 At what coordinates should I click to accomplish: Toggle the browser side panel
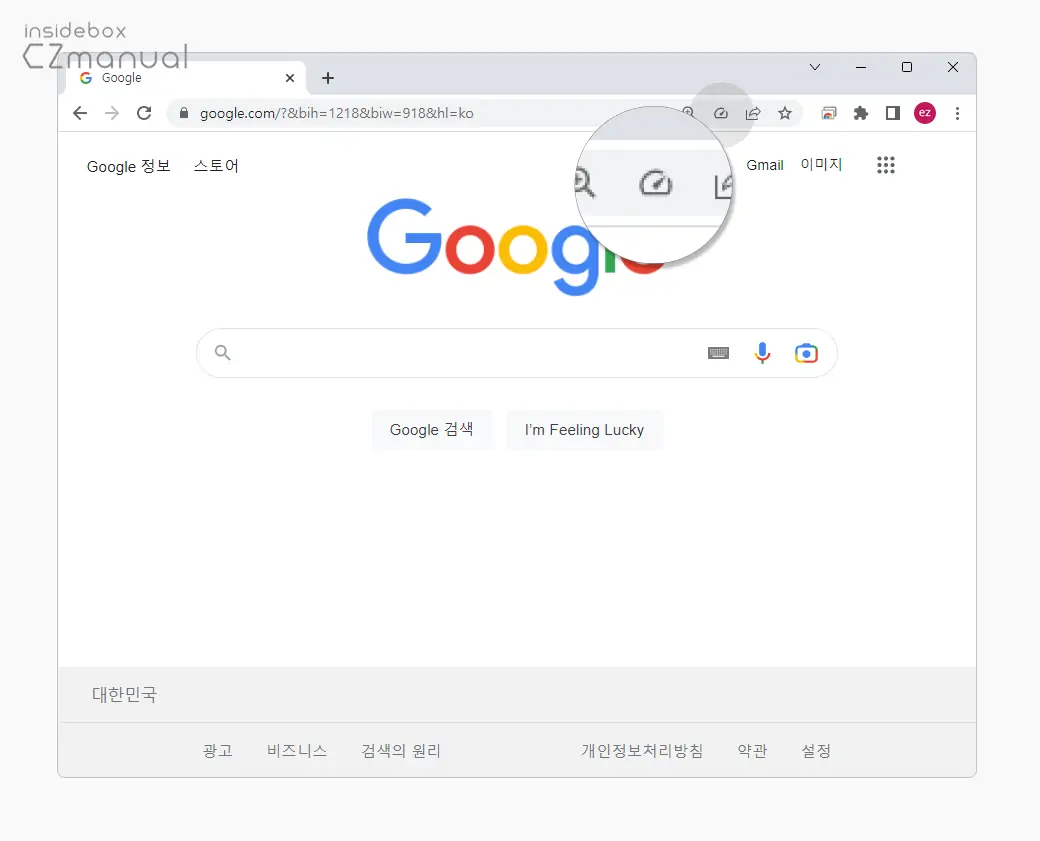[x=893, y=113]
